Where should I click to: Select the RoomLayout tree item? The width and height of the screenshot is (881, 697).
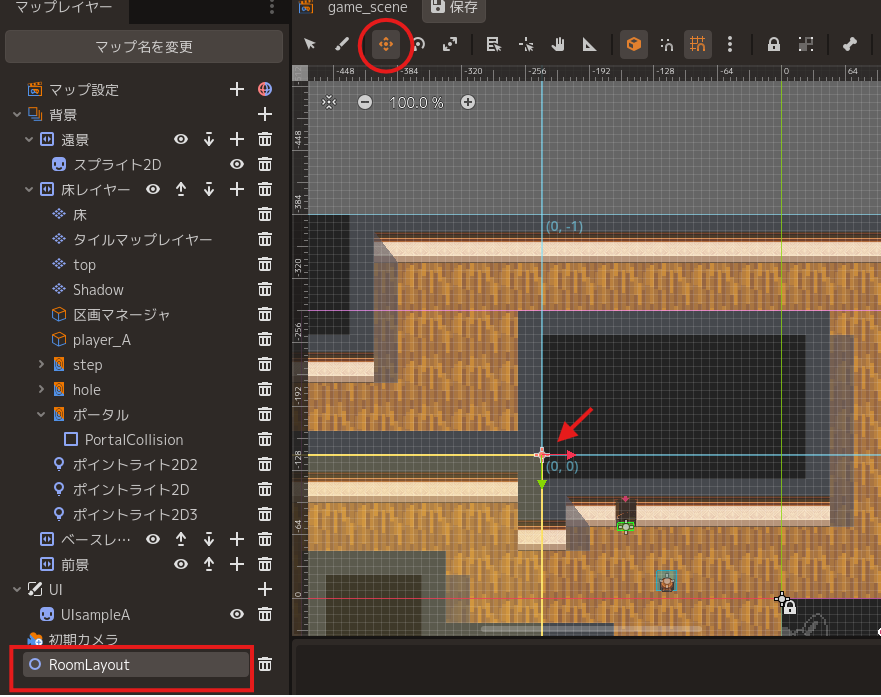[x=135, y=664]
